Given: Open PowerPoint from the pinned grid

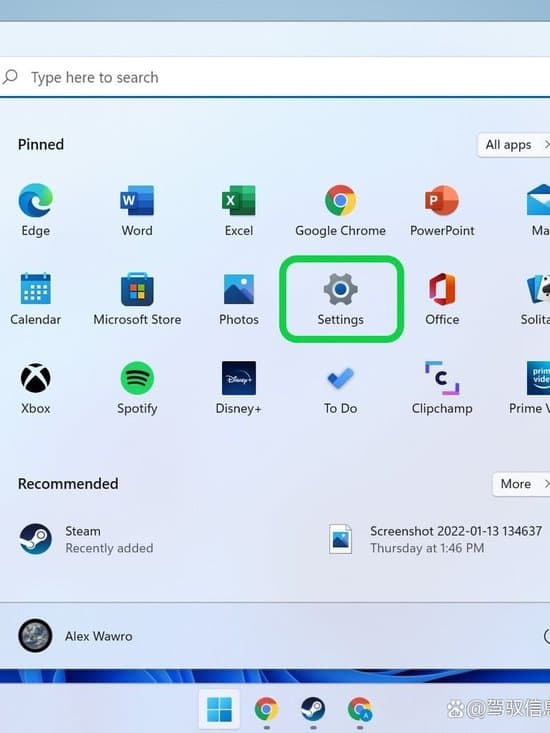Looking at the screenshot, I should [442, 210].
